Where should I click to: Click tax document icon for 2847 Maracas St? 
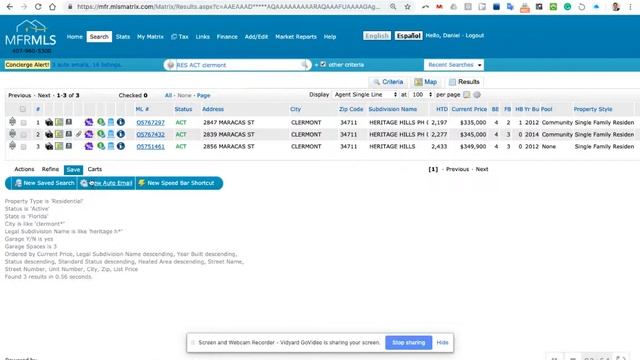(x=111, y=122)
